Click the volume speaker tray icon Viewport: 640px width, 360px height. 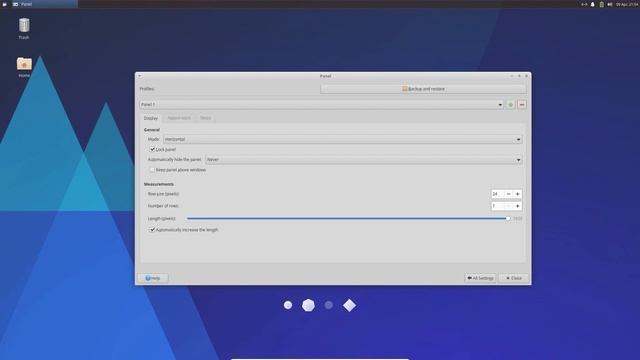[610, 4]
